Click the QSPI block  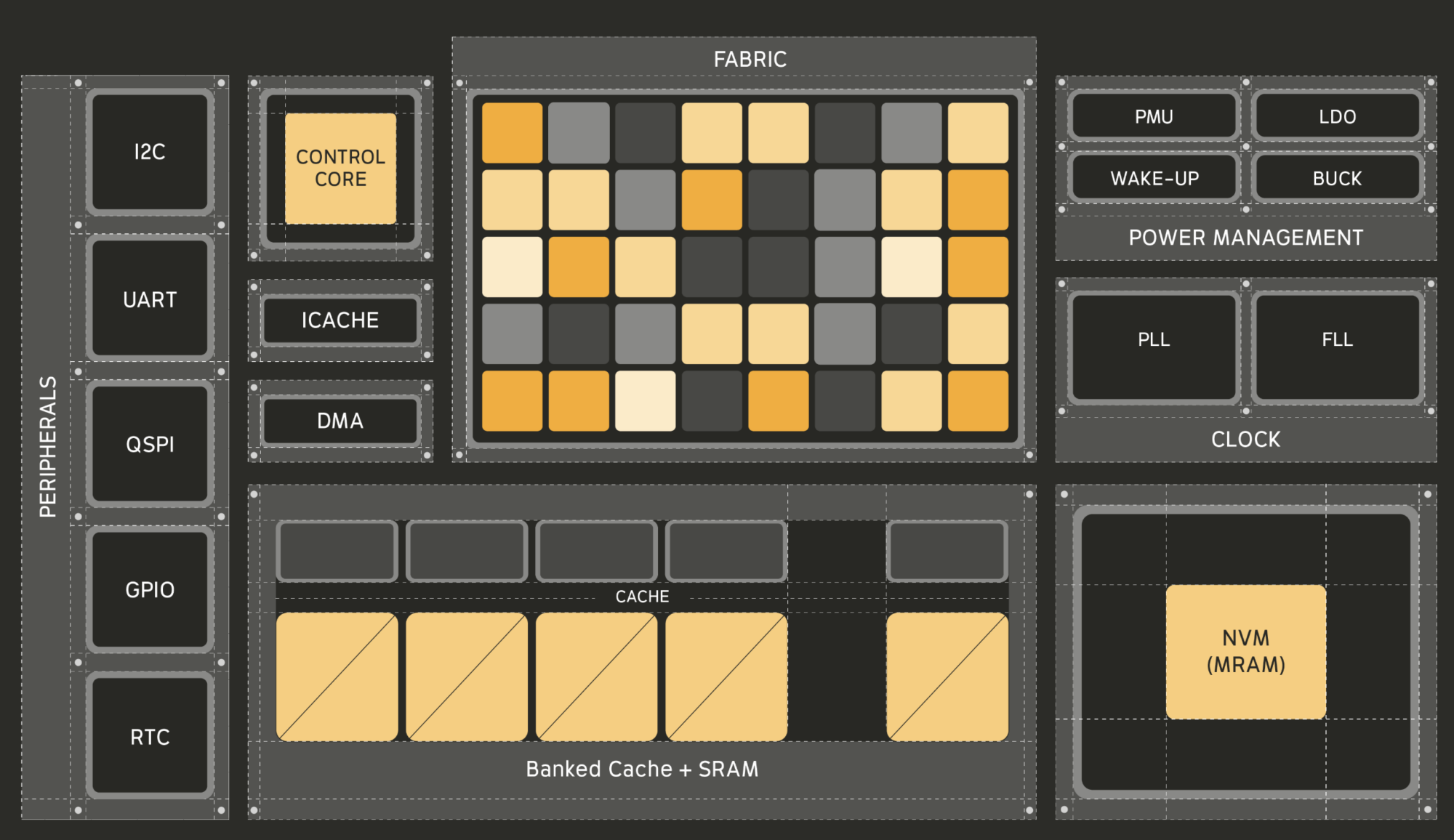point(150,444)
